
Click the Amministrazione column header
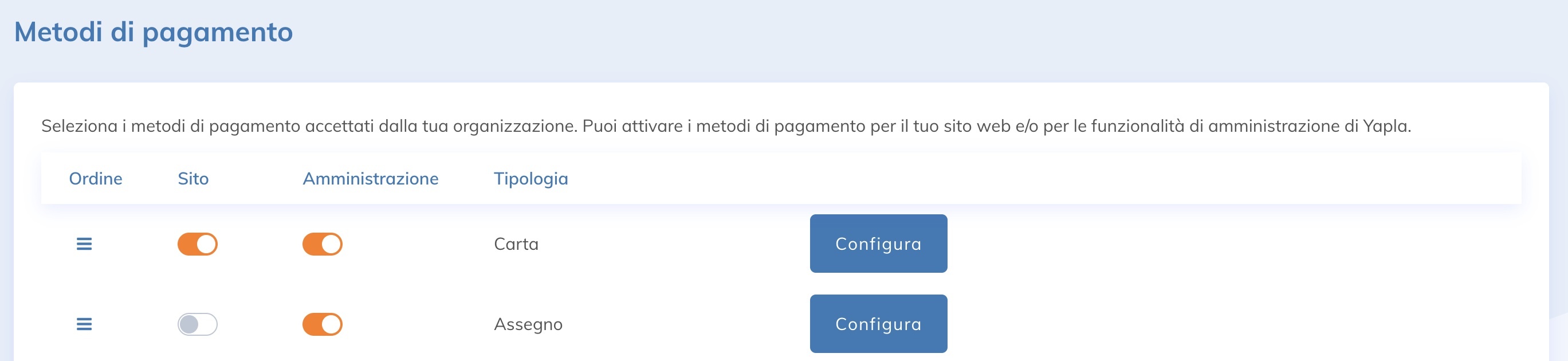click(370, 178)
